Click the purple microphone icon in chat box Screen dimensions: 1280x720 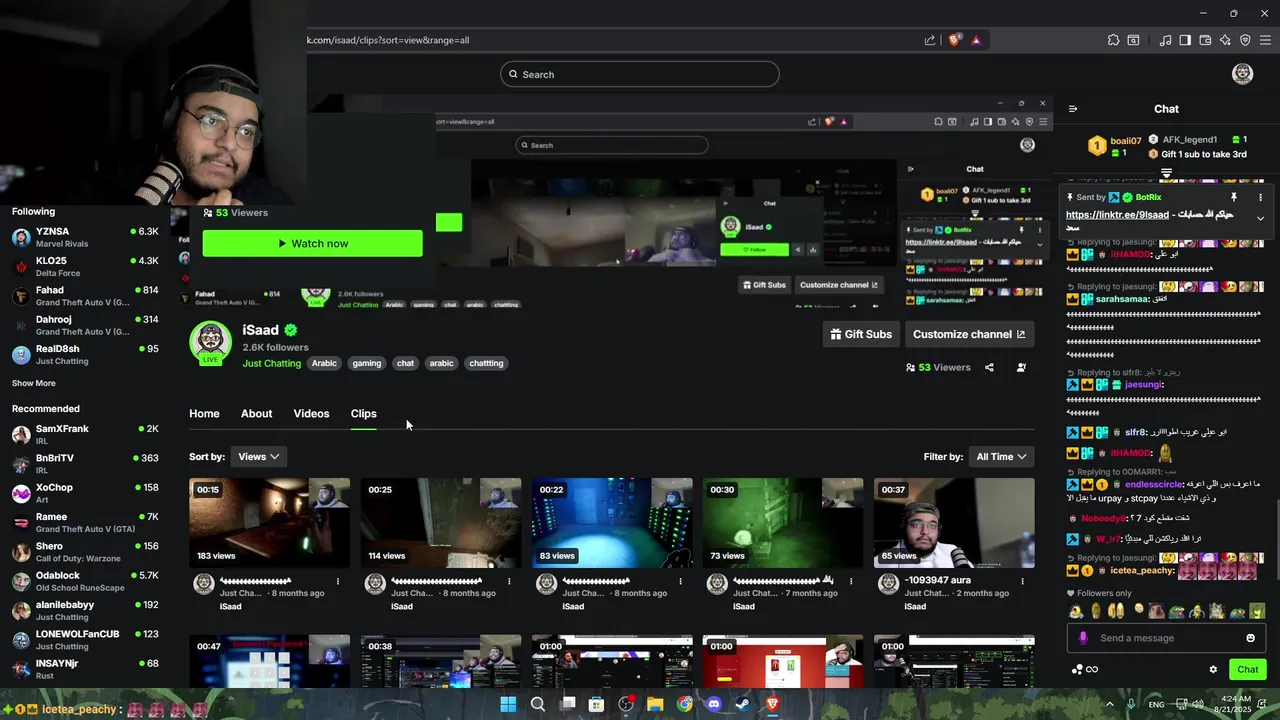[1083, 638]
